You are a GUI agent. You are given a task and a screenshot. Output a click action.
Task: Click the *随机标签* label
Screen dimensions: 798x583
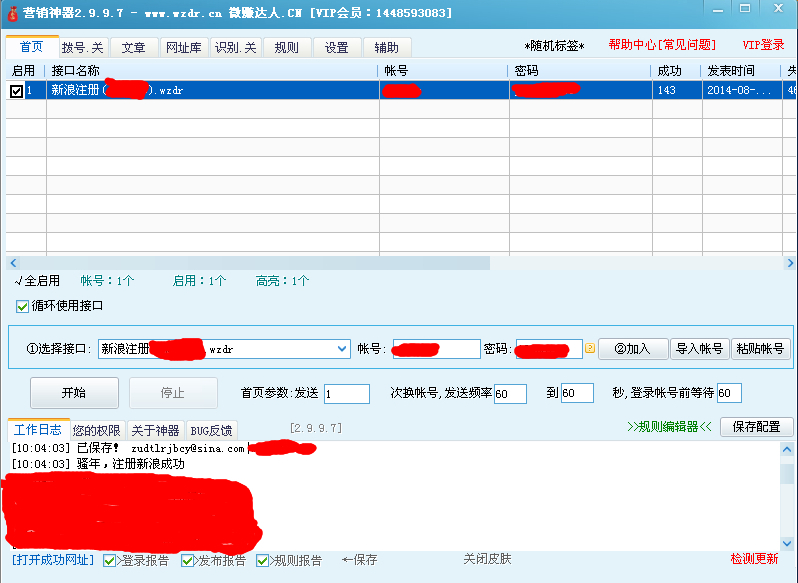pyautogui.click(x=554, y=46)
